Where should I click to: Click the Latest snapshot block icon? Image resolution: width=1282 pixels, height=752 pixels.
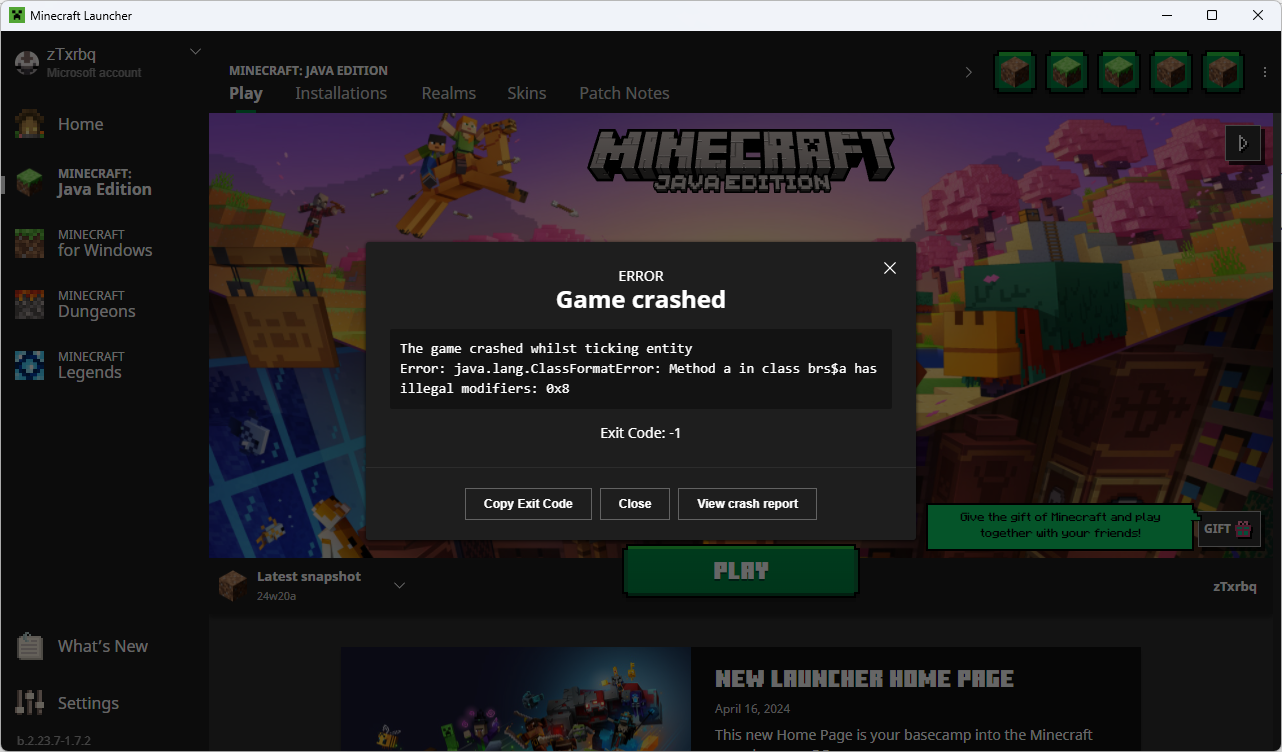coord(232,585)
